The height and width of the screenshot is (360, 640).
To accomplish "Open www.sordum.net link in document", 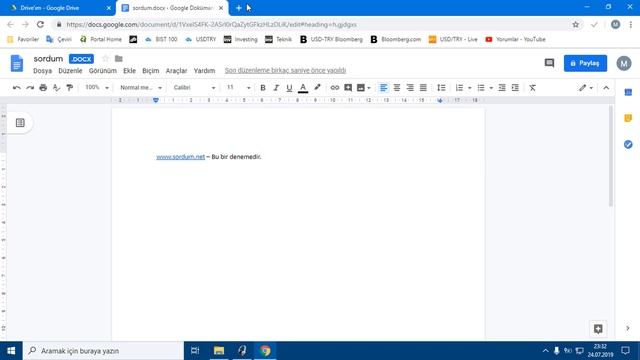I will click(180, 157).
